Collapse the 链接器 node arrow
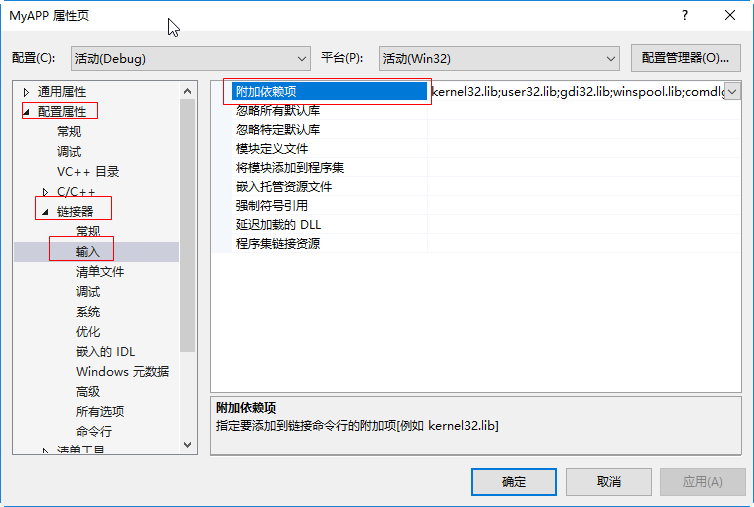Screen dimensions: 754x507 click(45, 212)
